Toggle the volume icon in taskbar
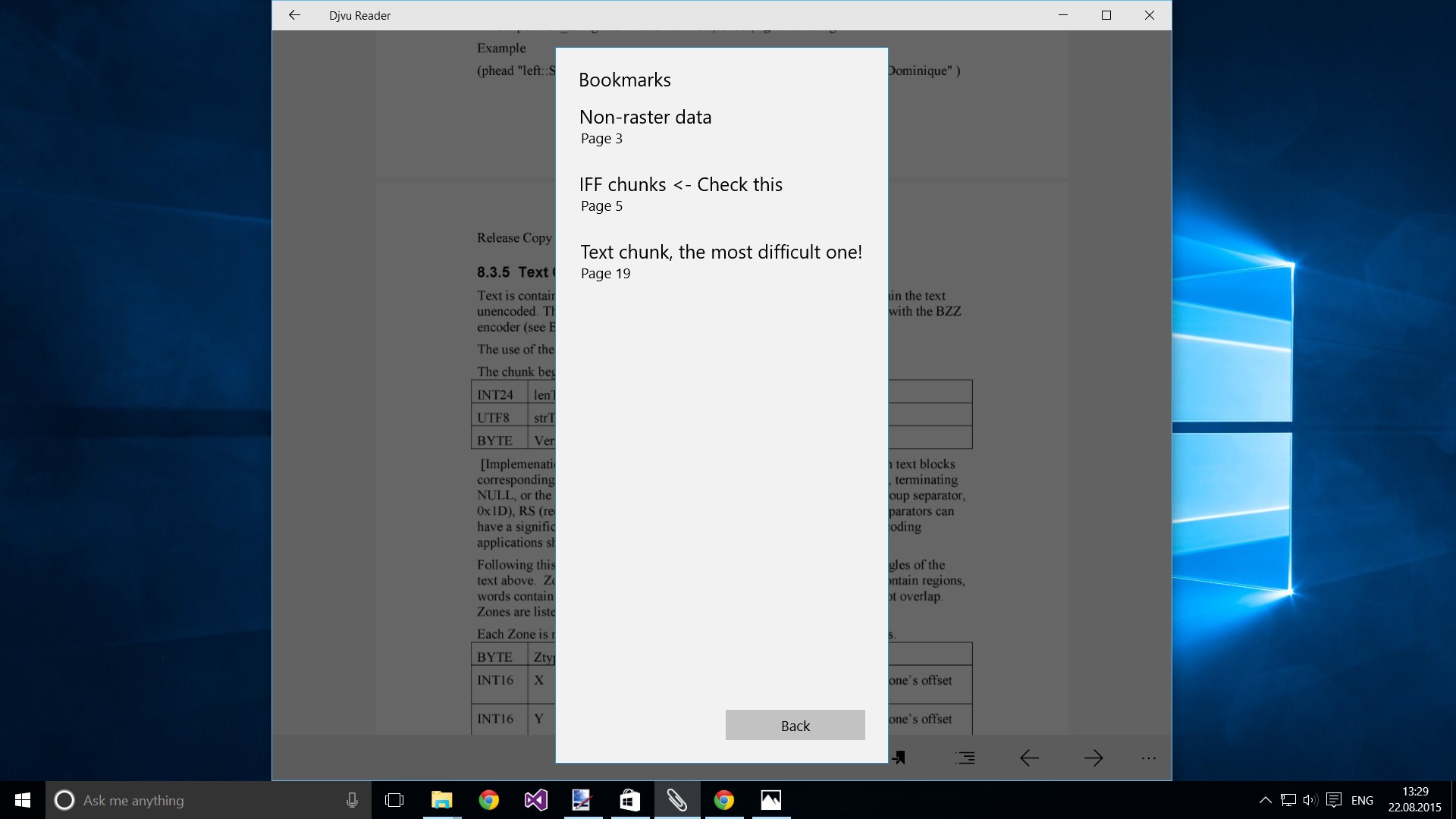The width and height of the screenshot is (1456, 819). [1311, 799]
